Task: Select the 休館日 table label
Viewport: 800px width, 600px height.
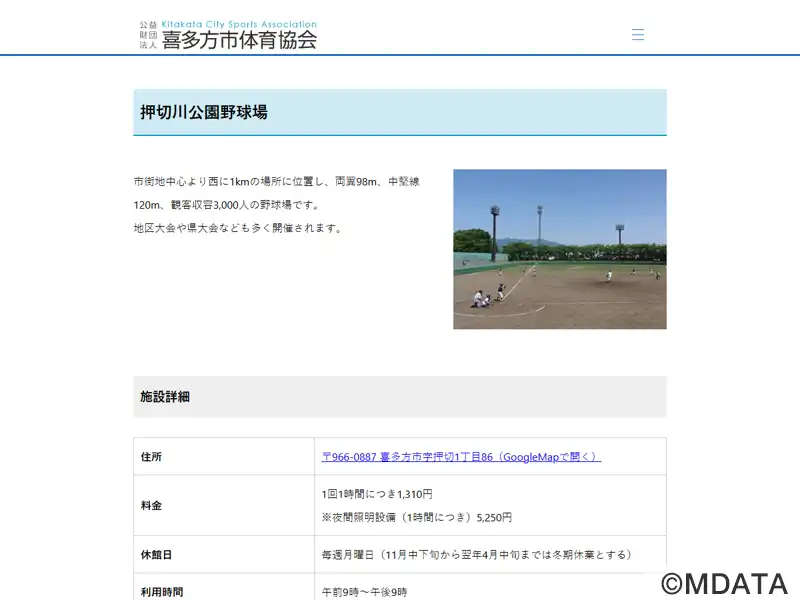Action: (x=156, y=555)
